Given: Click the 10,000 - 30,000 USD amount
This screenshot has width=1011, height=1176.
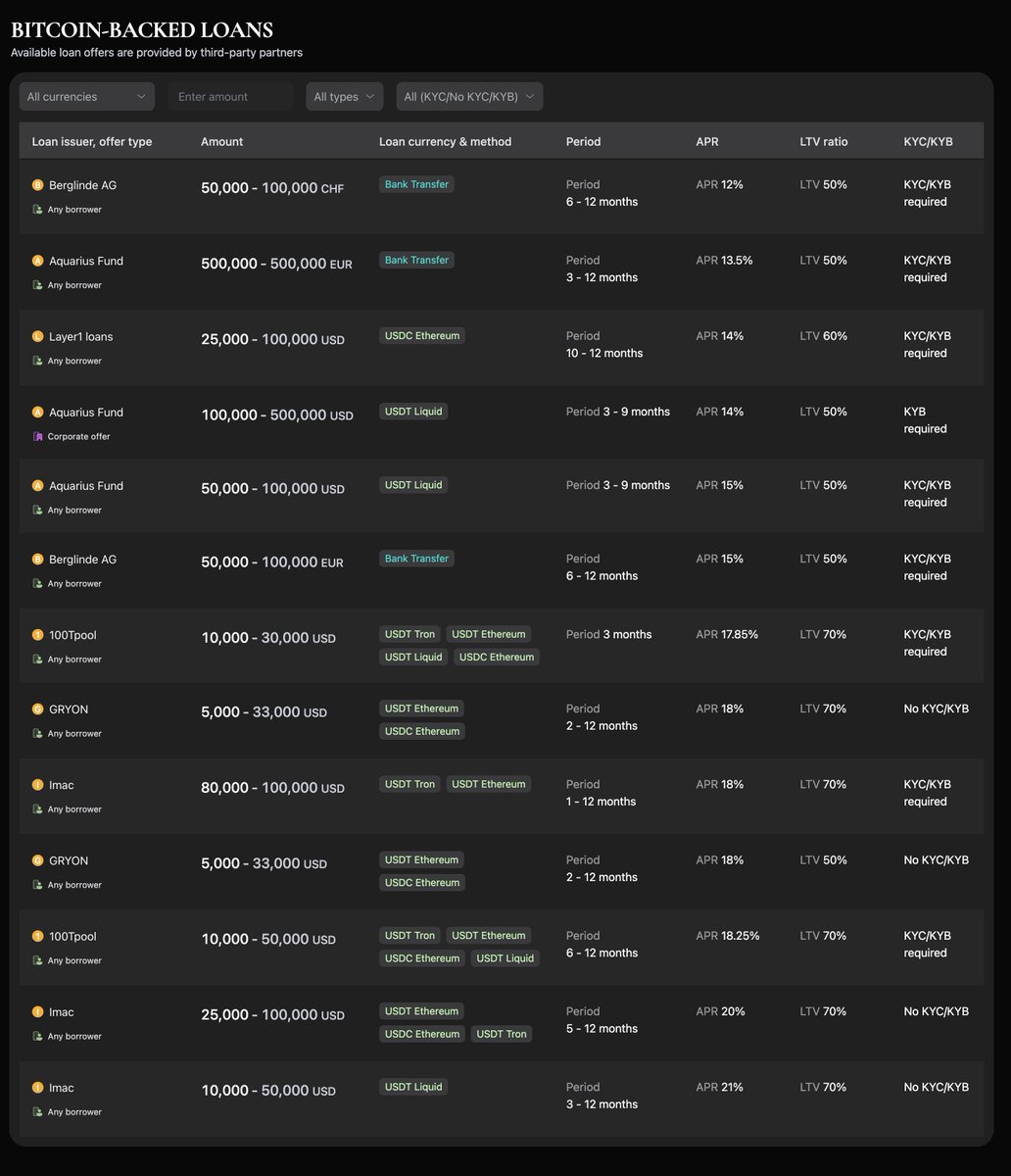Looking at the screenshot, I should 268,638.
